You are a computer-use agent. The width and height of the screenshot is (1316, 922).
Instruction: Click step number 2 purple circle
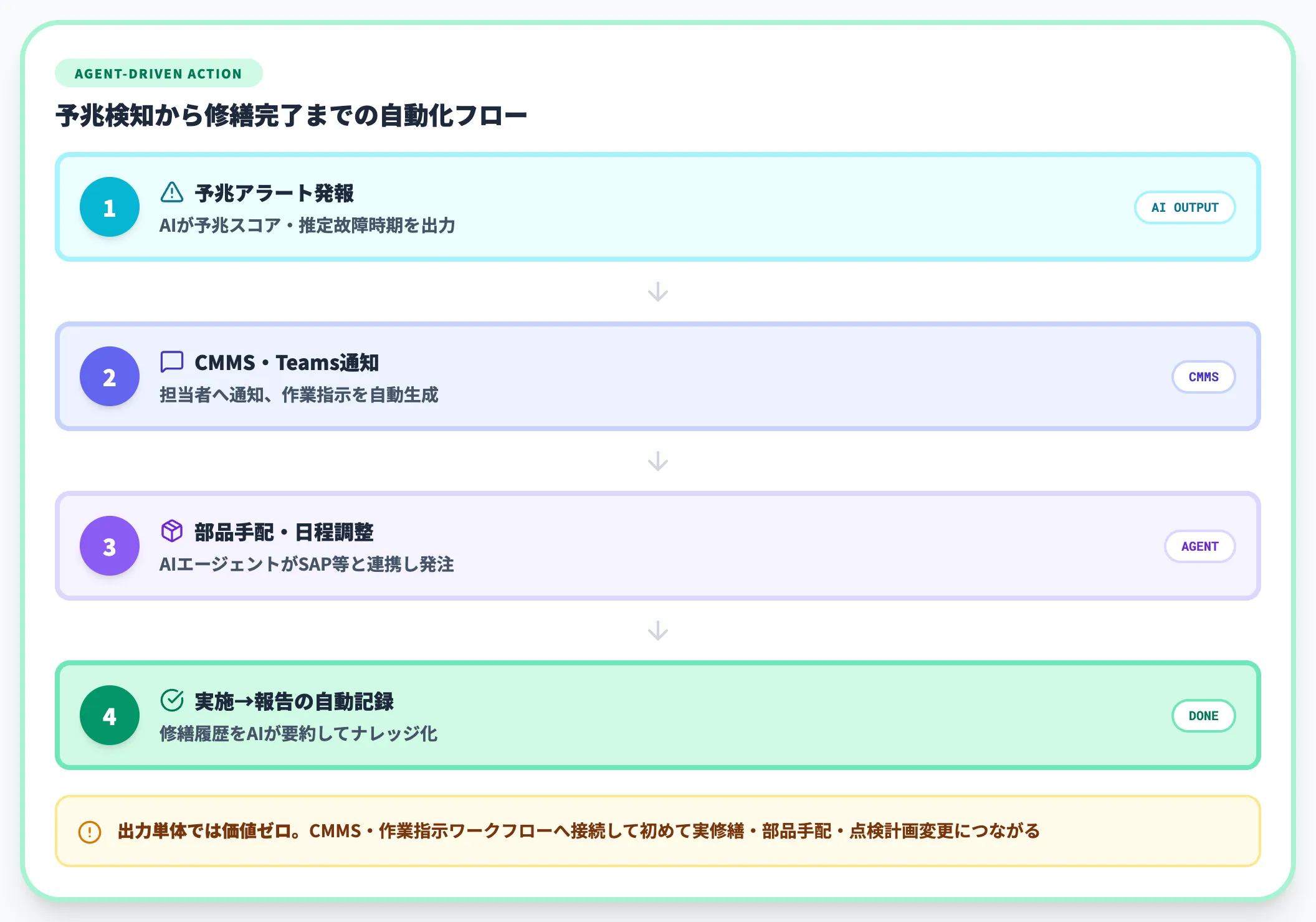click(x=109, y=377)
